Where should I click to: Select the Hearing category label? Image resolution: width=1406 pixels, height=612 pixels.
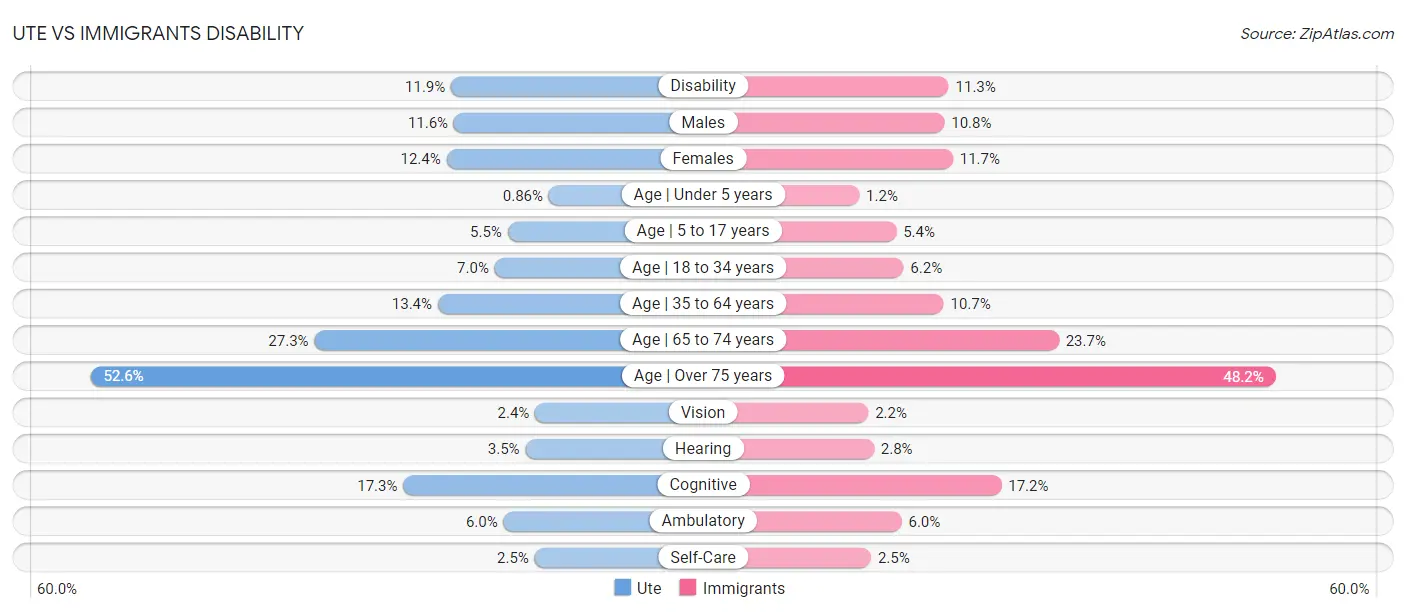tap(703, 448)
